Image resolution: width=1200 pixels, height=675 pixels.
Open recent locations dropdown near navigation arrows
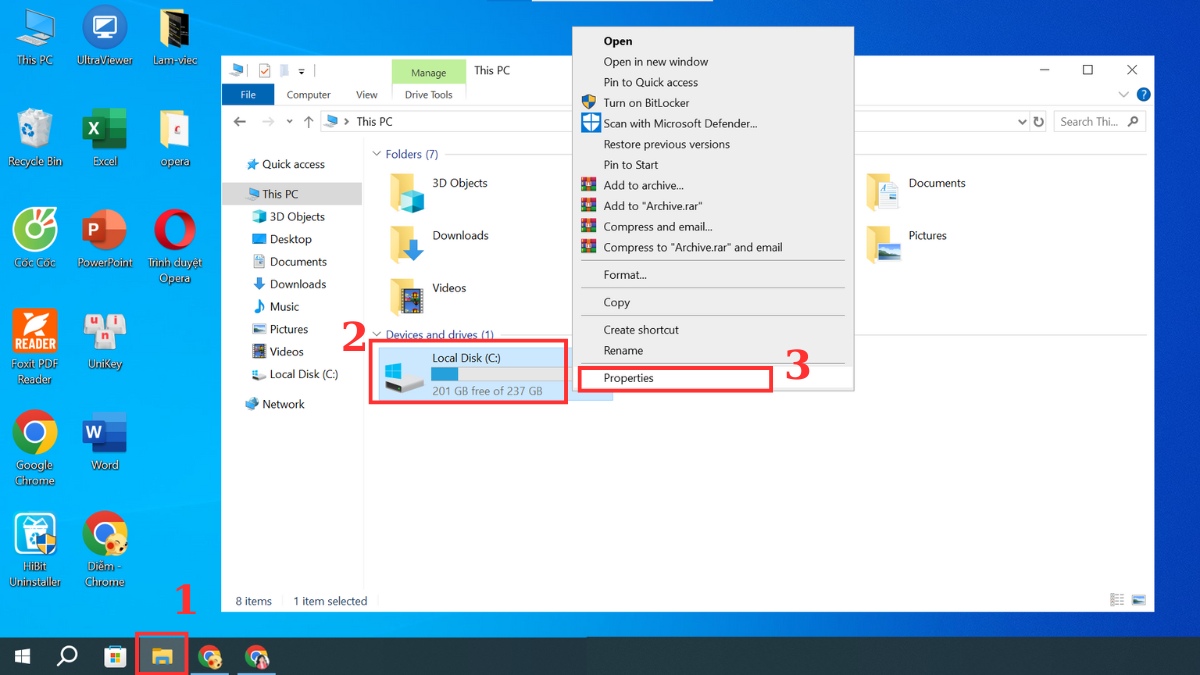point(289,122)
